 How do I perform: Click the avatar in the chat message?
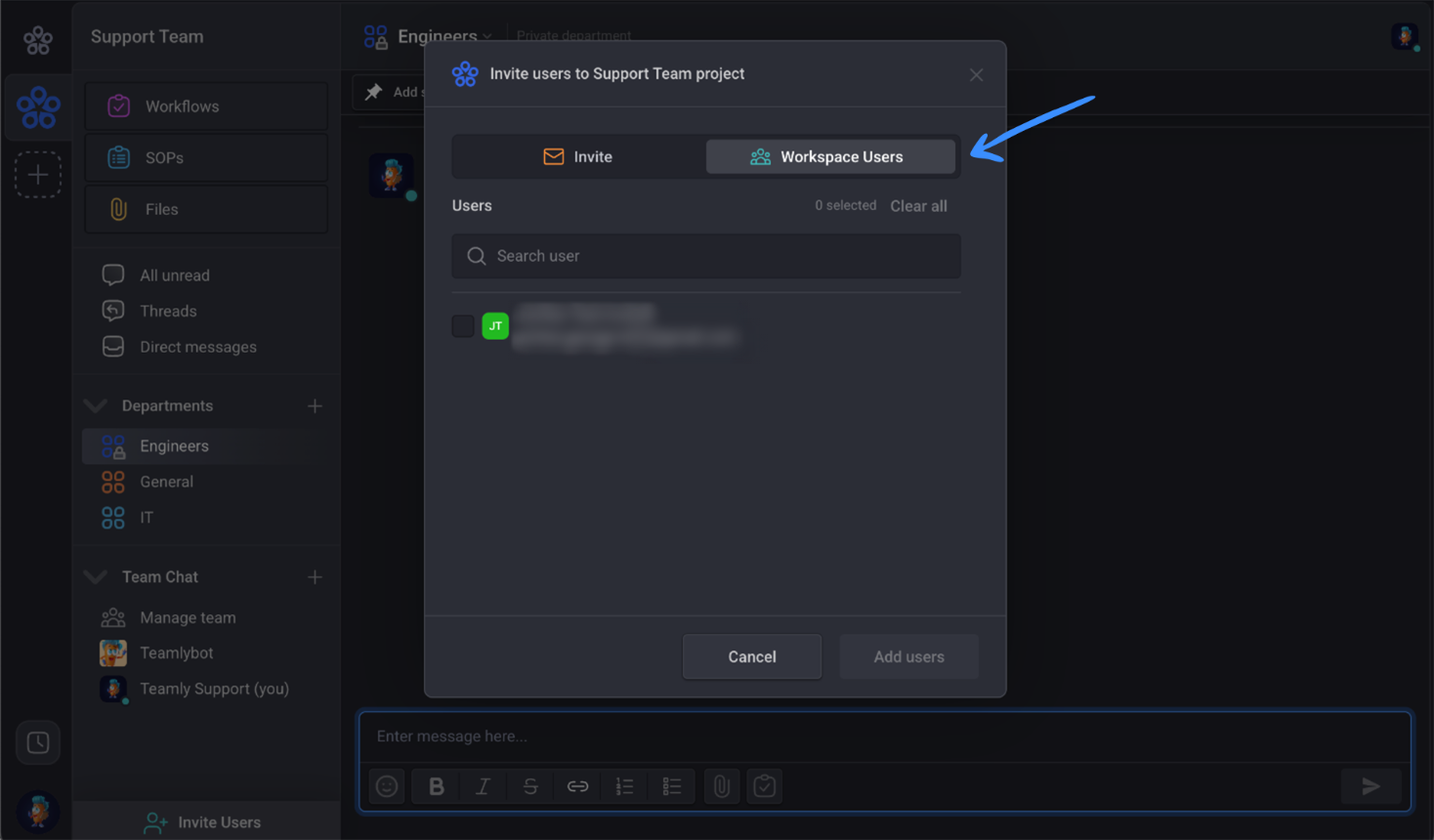(x=392, y=176)
